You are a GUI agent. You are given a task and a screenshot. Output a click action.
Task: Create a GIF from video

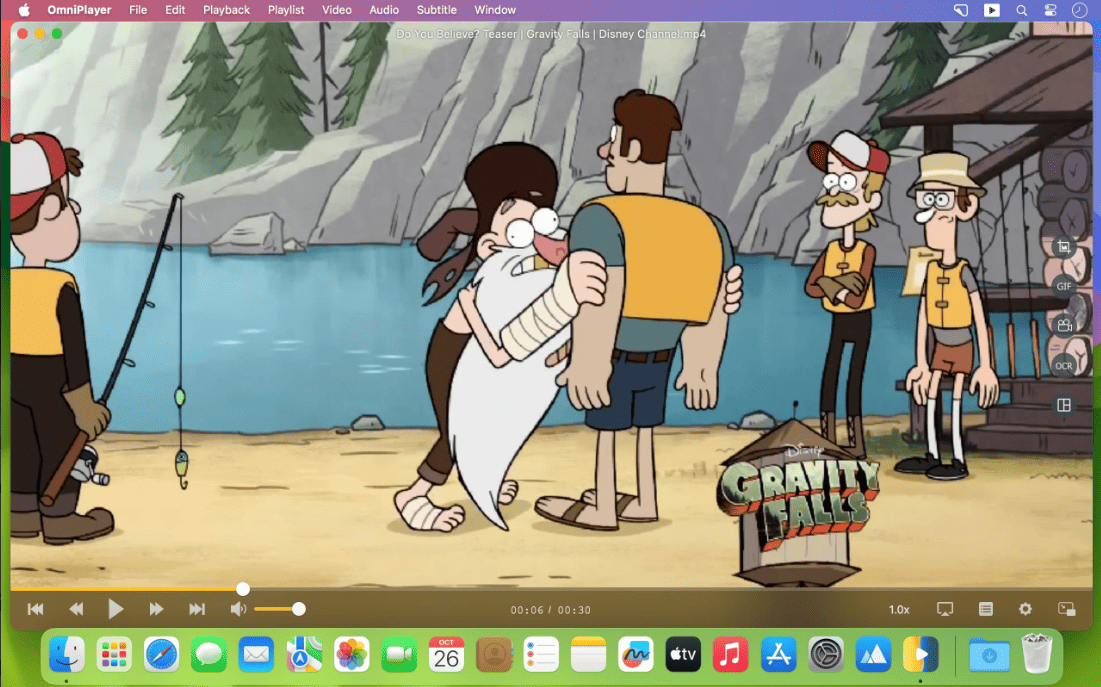(x=1064, y=286)
